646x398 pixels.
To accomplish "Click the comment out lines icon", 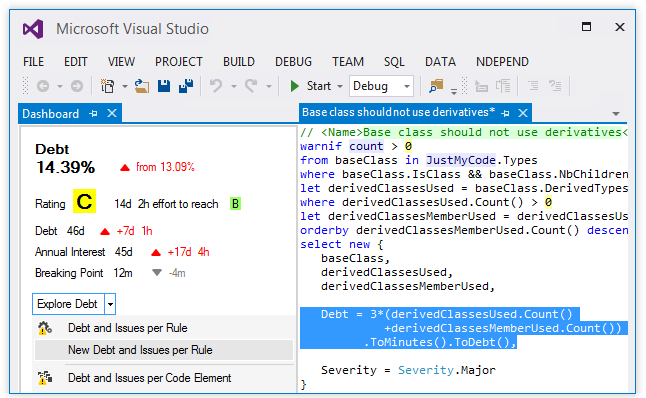I will (x=533, y=86).
